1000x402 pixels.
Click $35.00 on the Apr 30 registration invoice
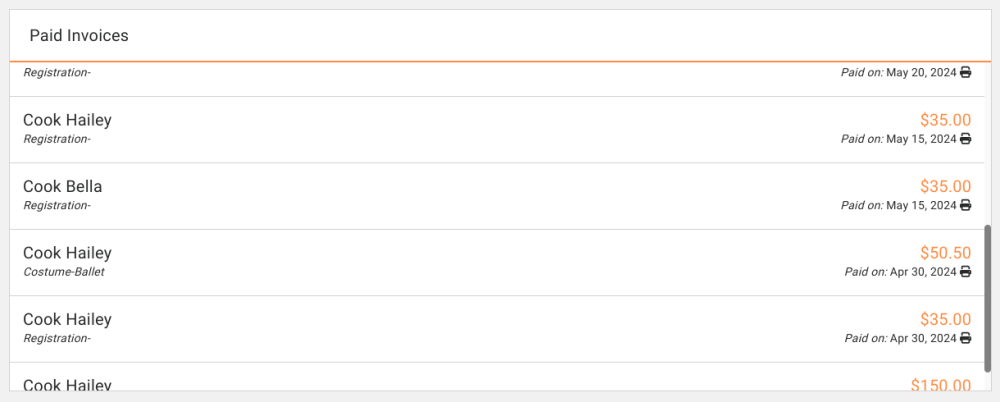[945, 320]
